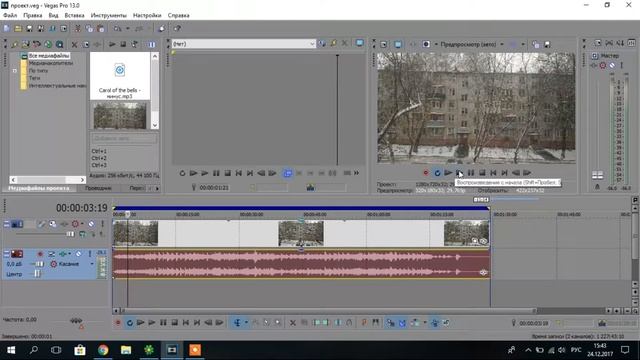Toggle timeline loop playback button
Viewport: 640px width, 360px height.
tap(129, 323)
